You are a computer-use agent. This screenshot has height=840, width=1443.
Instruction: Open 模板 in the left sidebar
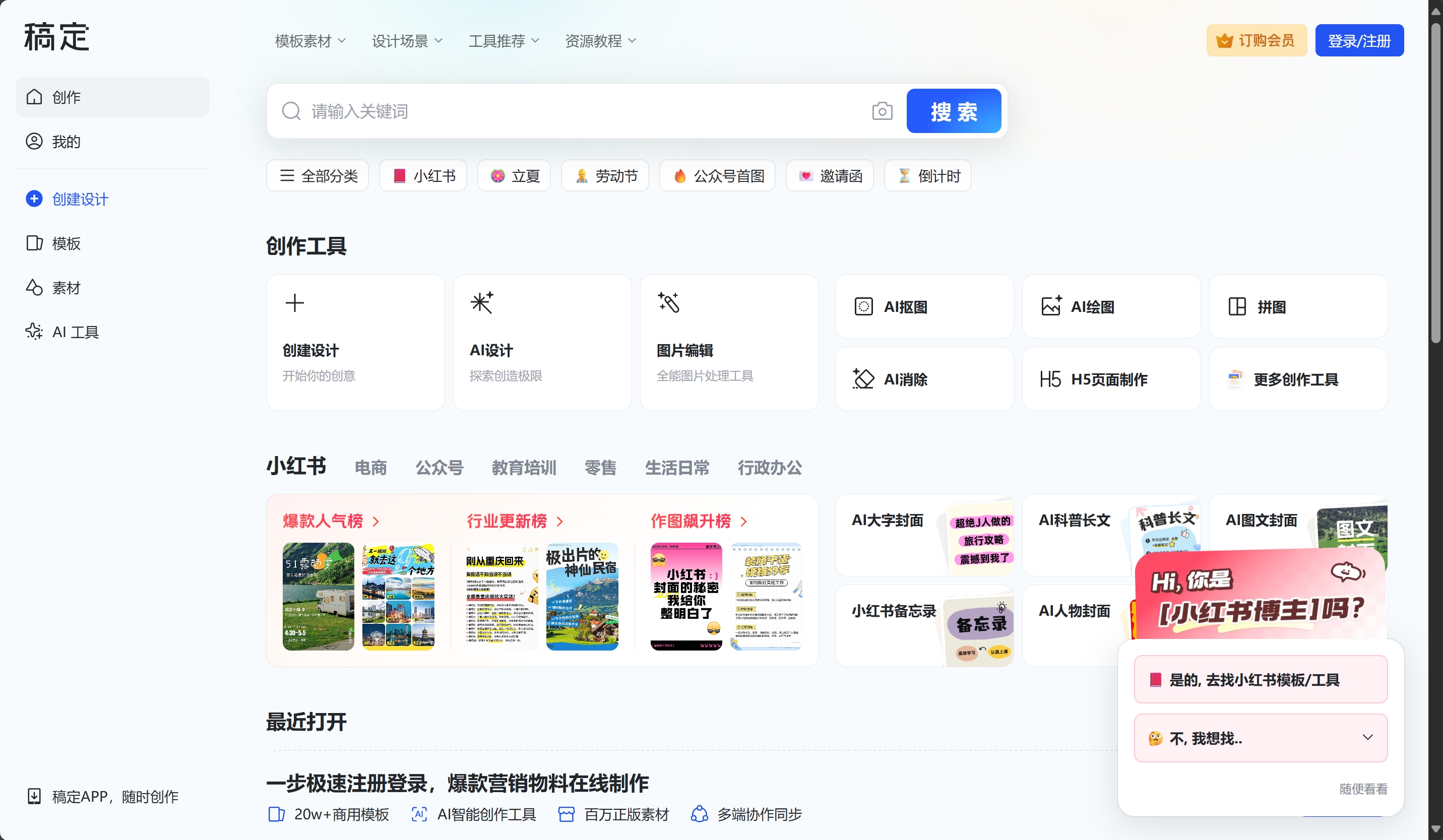click(x=113, y=243)
